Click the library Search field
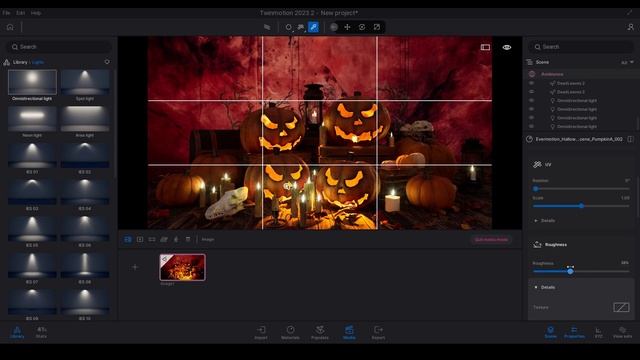640x360 pixels. 60,47
